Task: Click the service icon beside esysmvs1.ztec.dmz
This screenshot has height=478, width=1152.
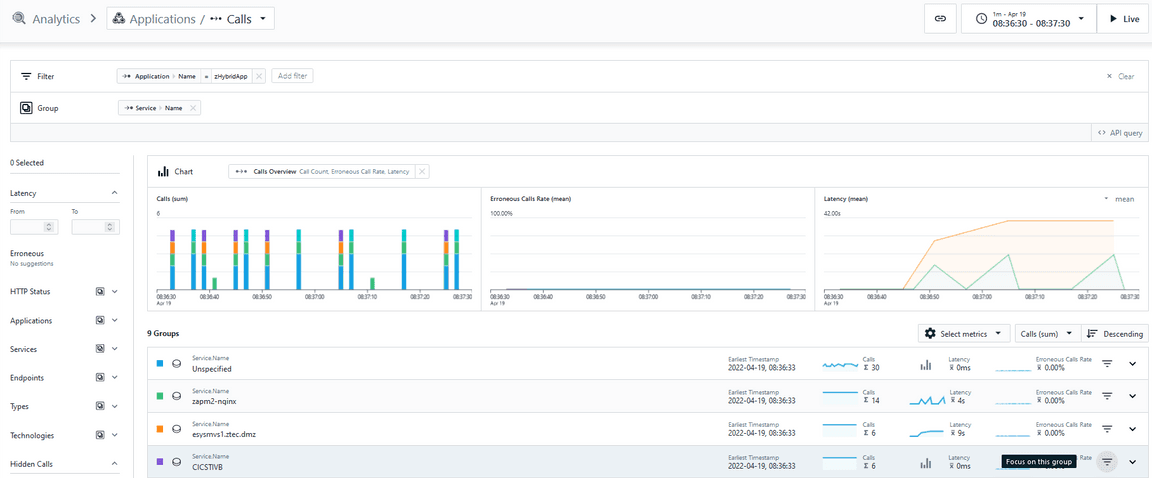Action: [x=176, y=429]
